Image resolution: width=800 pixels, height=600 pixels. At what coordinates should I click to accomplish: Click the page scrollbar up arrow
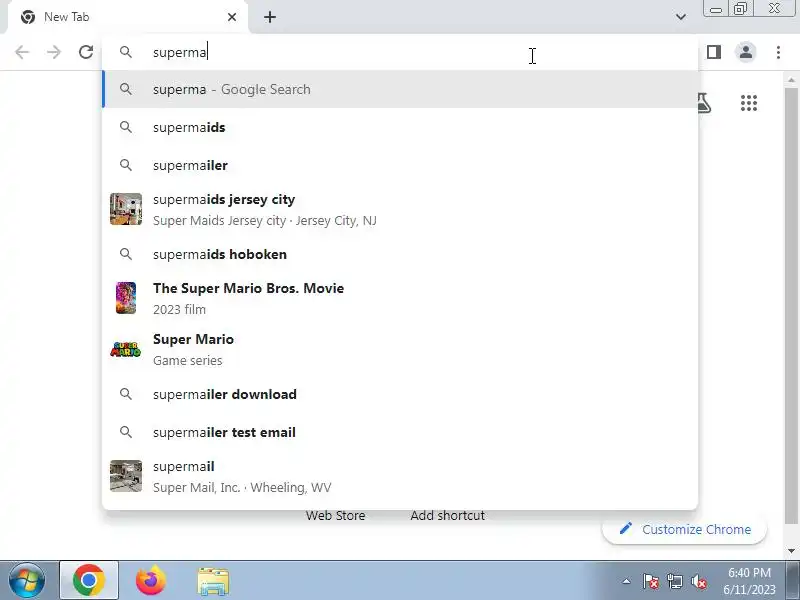pyautogui.click(x=791, y=80)
